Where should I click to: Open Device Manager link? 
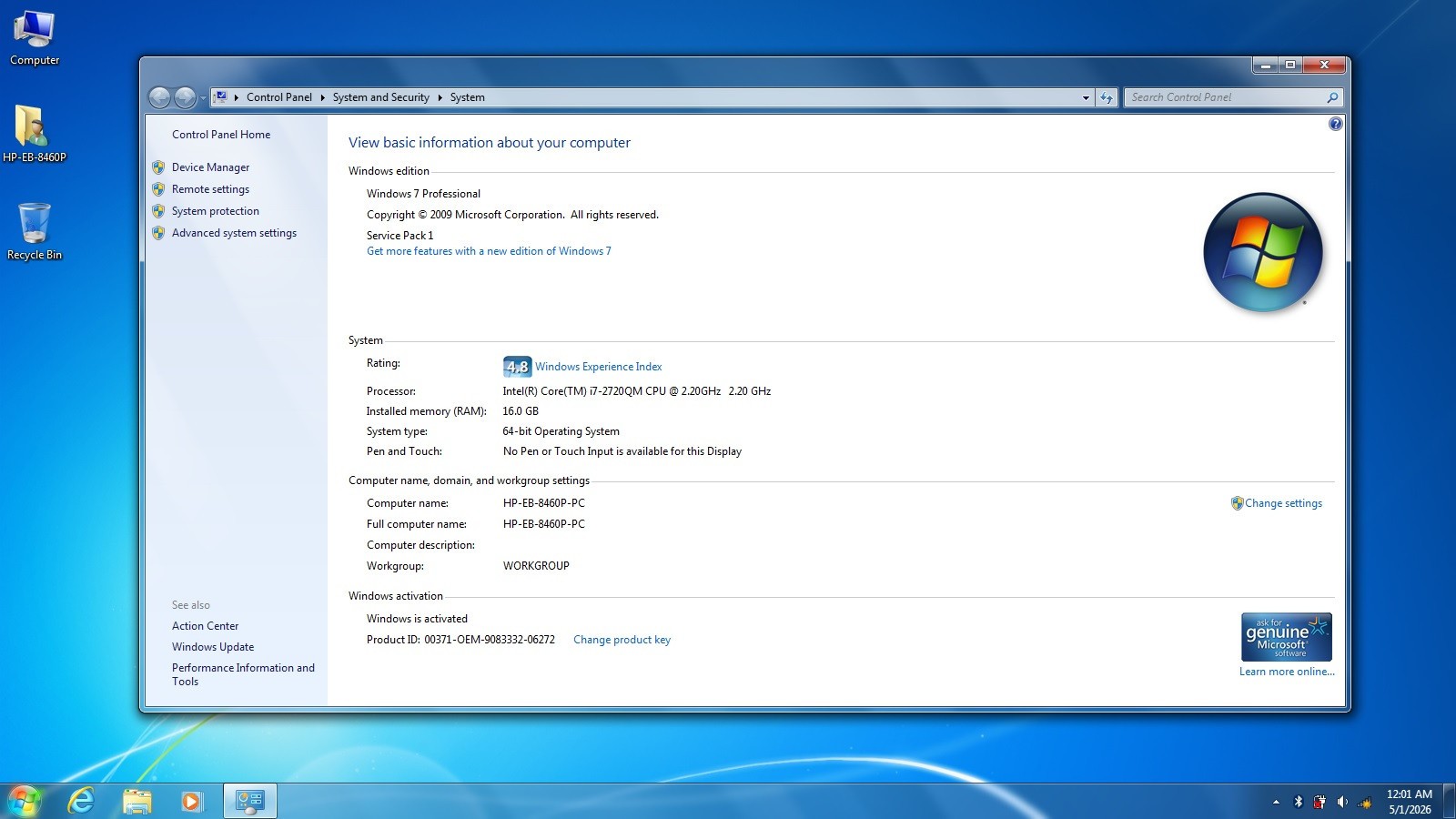click(210, 167)
